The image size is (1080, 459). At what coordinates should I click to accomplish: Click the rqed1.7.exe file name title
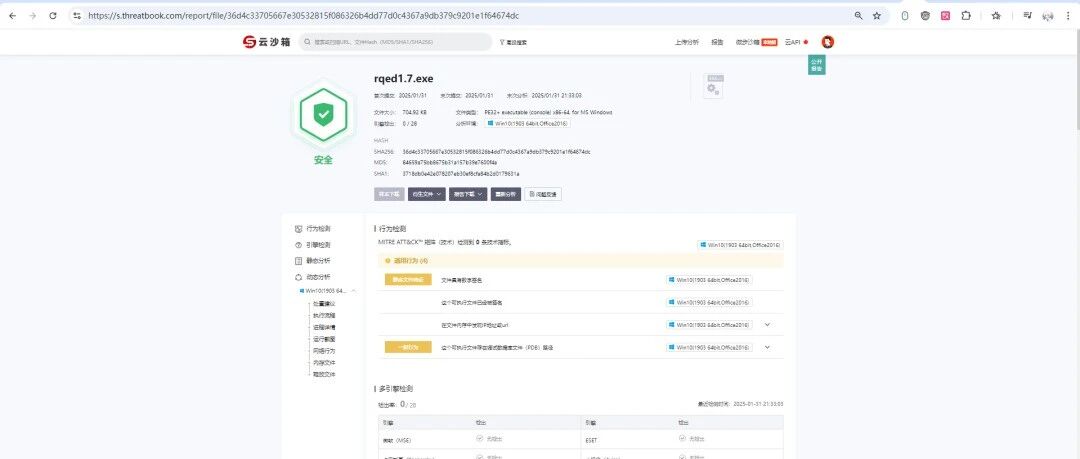[x=404, y=79]
